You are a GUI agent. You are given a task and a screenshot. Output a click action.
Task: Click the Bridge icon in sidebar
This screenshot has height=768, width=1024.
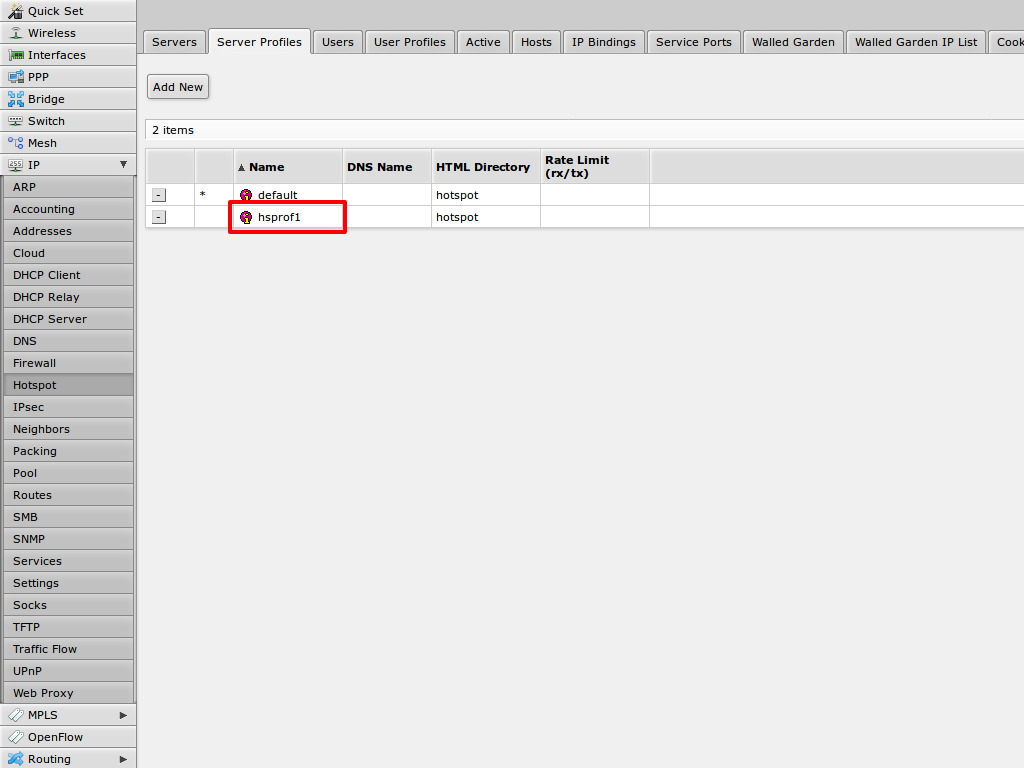(15, 99)
